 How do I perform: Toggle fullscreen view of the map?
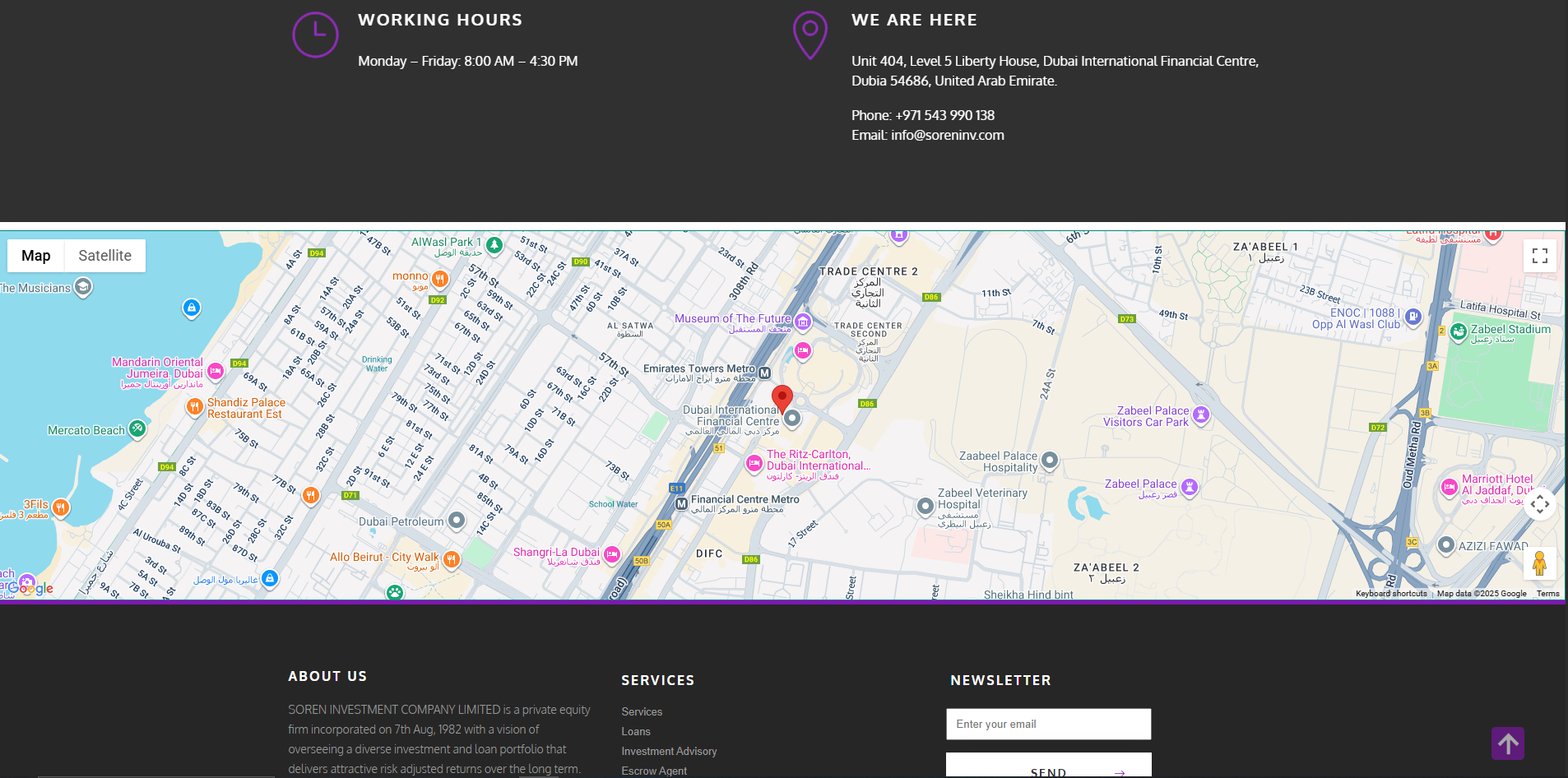coord(1539,256)
